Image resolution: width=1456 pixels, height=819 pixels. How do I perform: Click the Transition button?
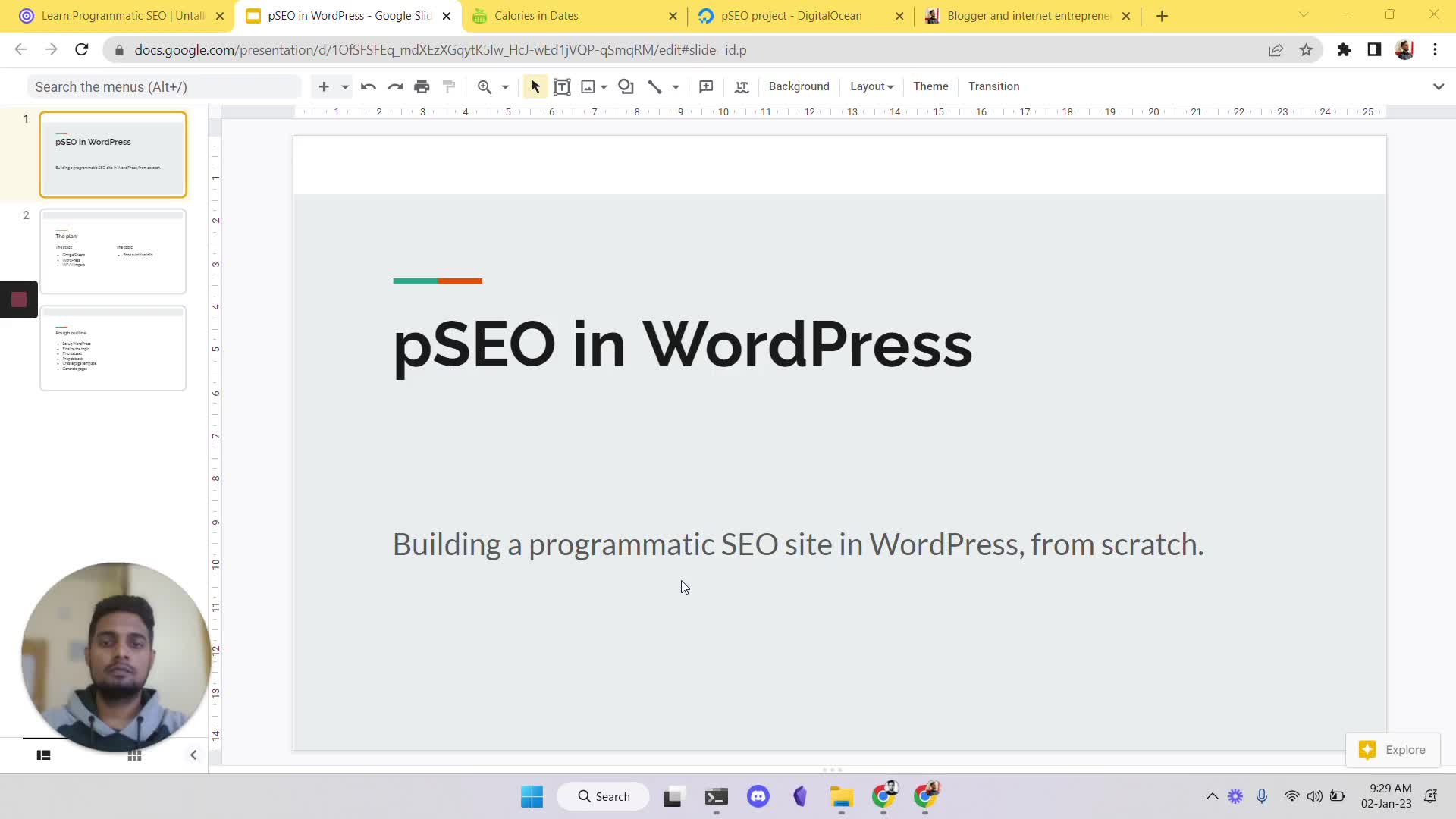click(993, 86)
